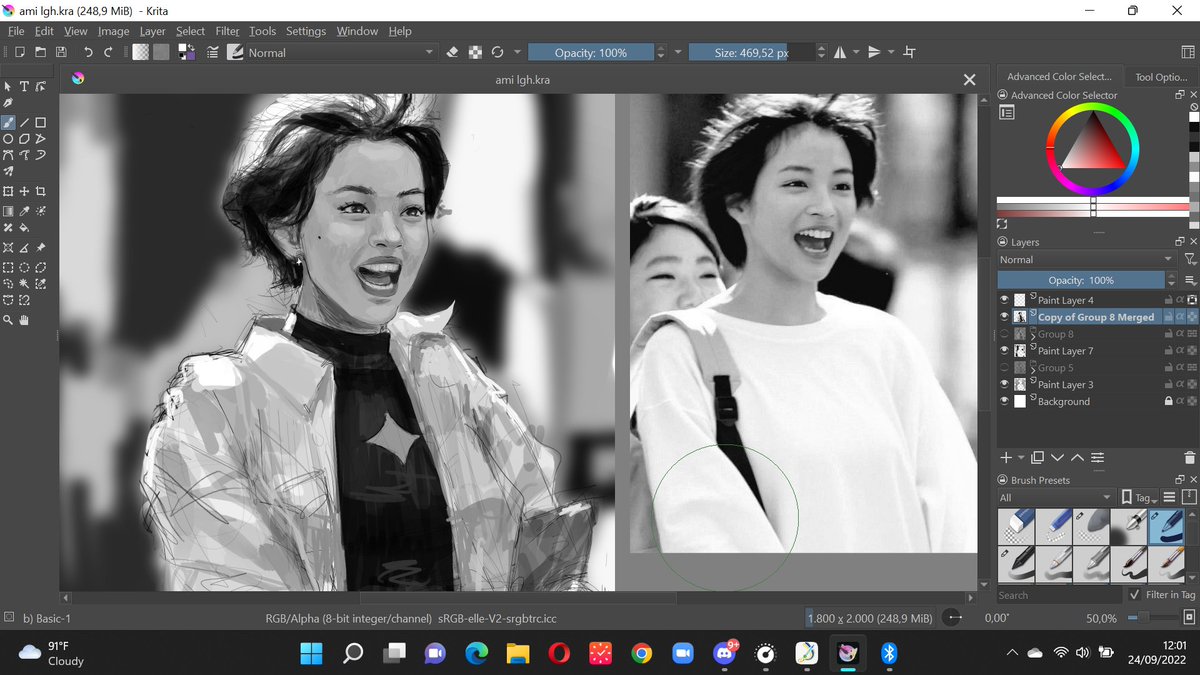The image size is (1200, 675).
Task: Open the Layer menu
Action: (x=152, y=31)
